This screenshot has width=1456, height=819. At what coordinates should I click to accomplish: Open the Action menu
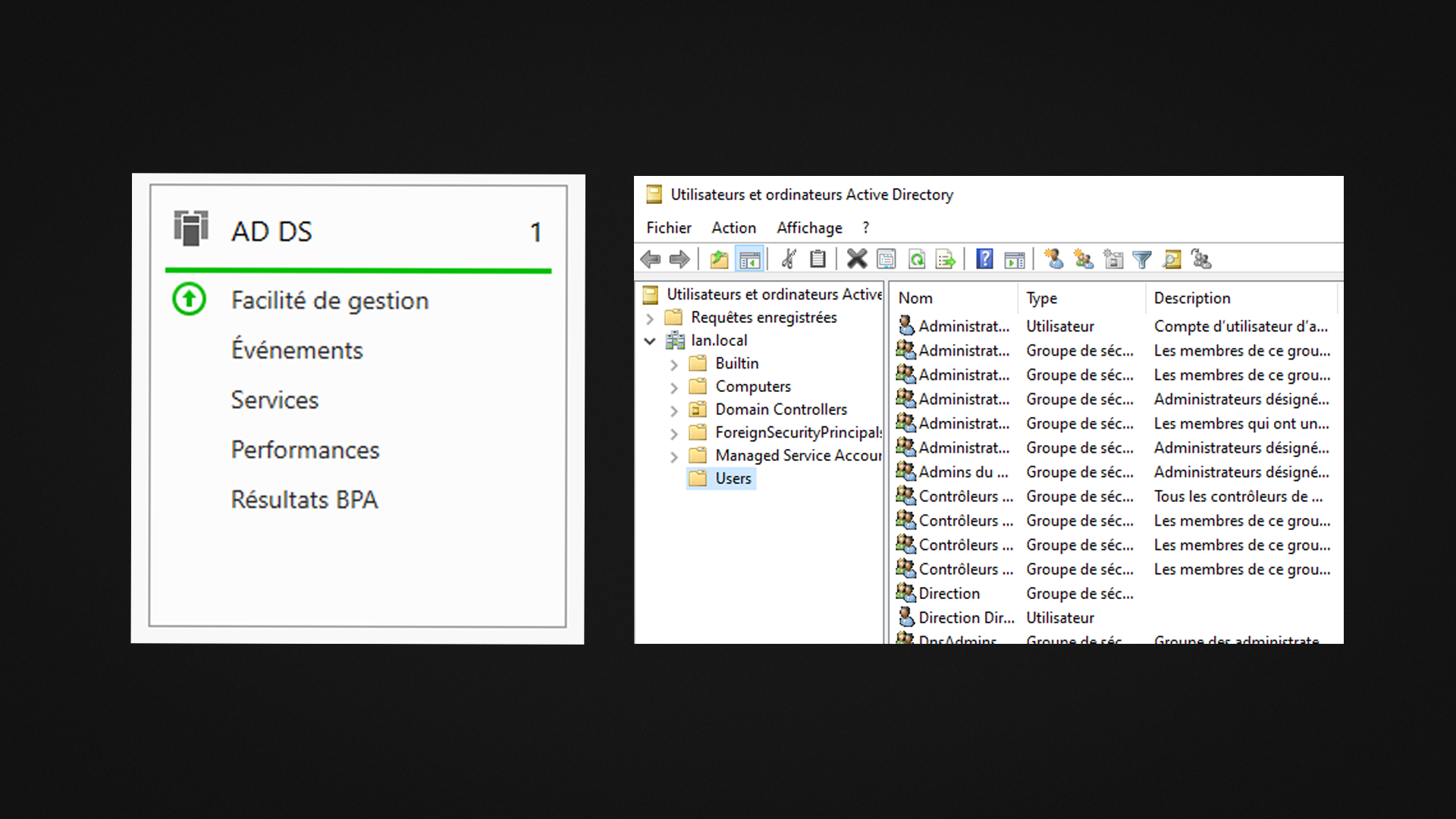pyautogui.click(x=733, y=227)
